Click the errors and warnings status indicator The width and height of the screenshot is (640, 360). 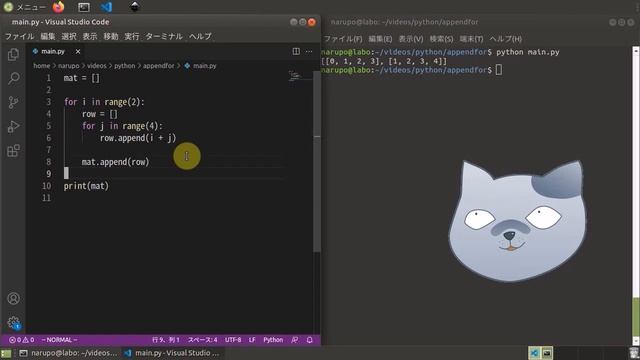[x=22, y=340]
